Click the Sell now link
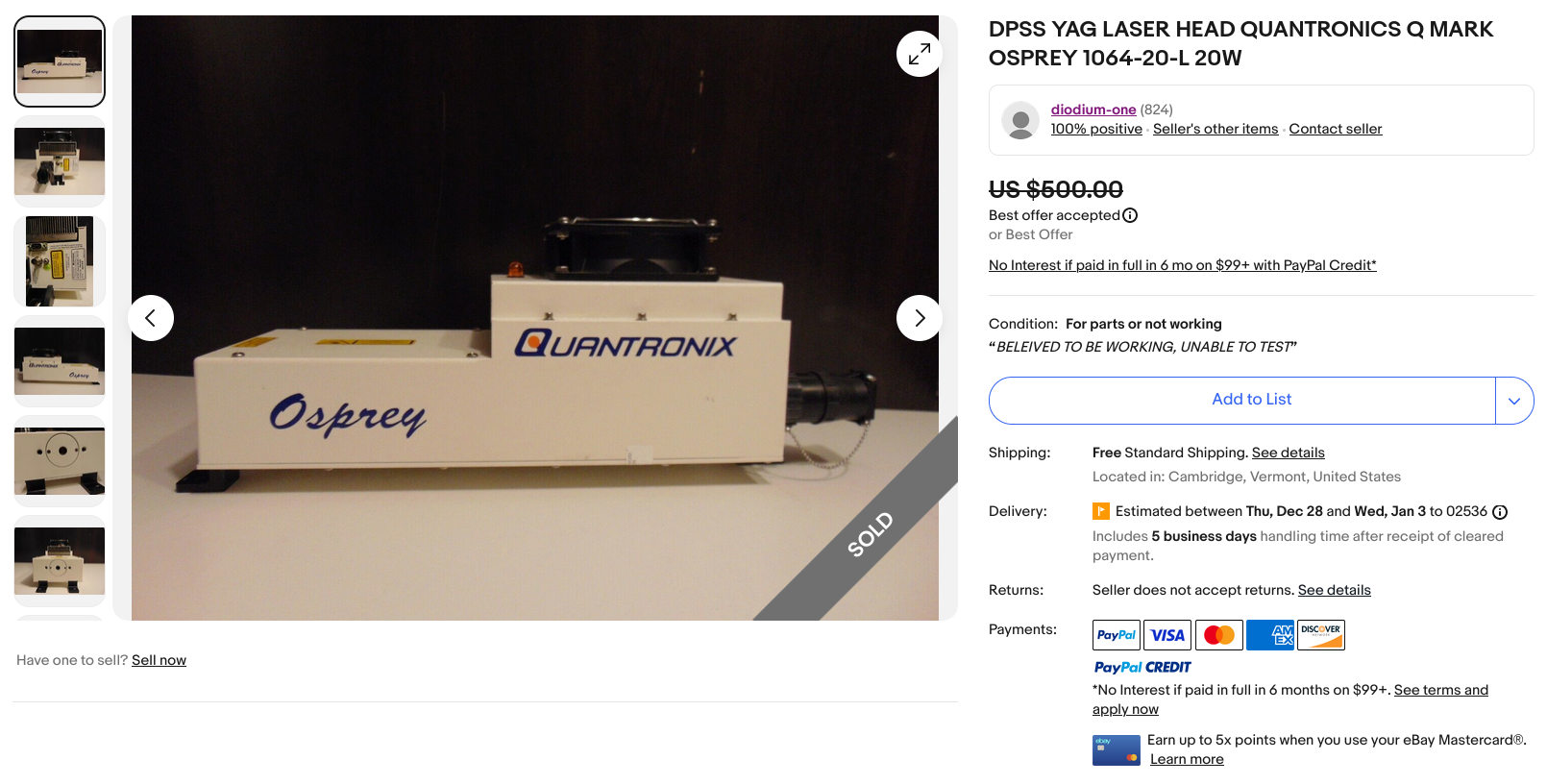The width and height of the screenshot is (1547, 784). click(159, 660)
